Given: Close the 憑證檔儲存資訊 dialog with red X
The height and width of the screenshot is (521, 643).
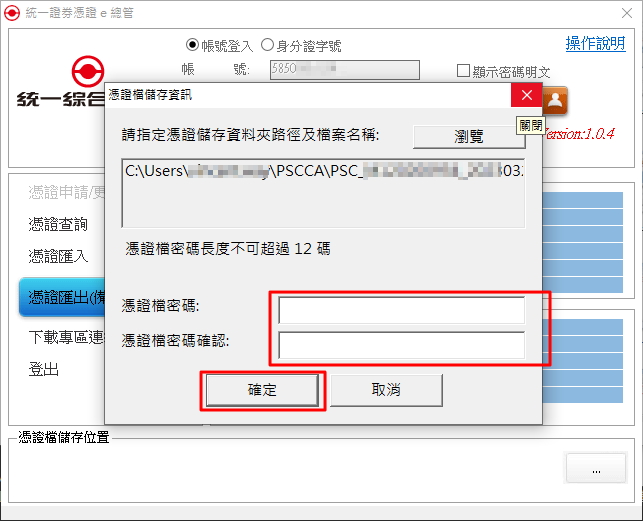Looking at the screenshot, I should pos(527,95).
